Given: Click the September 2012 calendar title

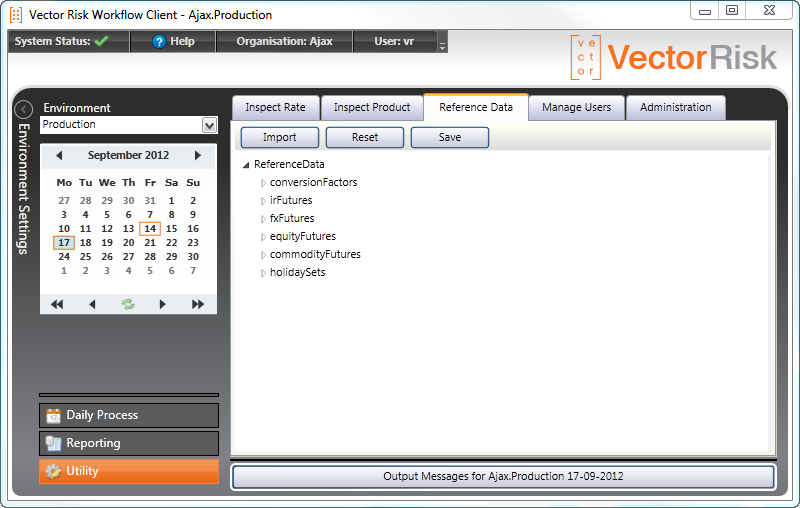Looking at the screenshot, I should pos(128,155).
